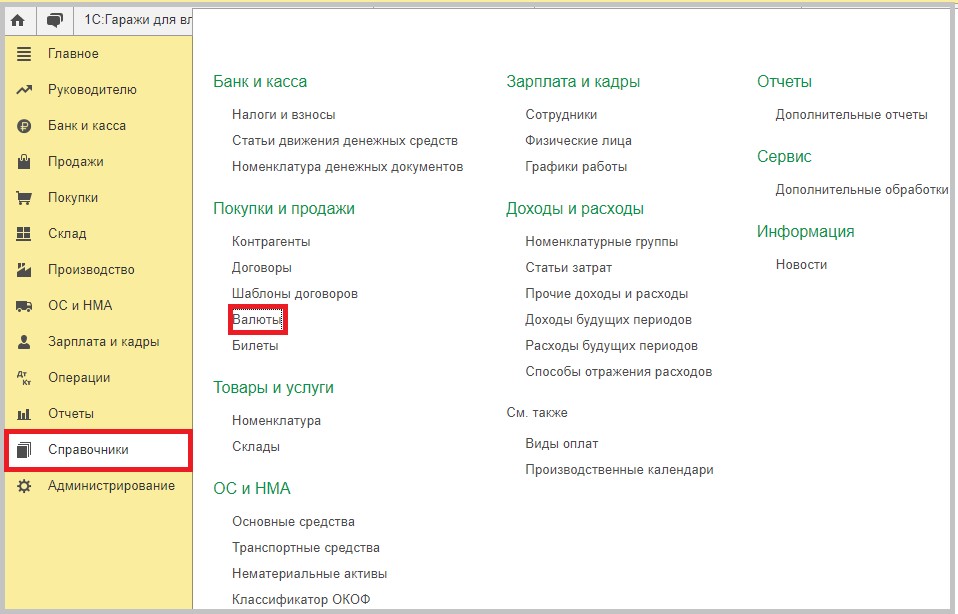Open Зарплата и кадры in the sidebar
Viewport: 958px width, 614px height.
click(104, 342)
